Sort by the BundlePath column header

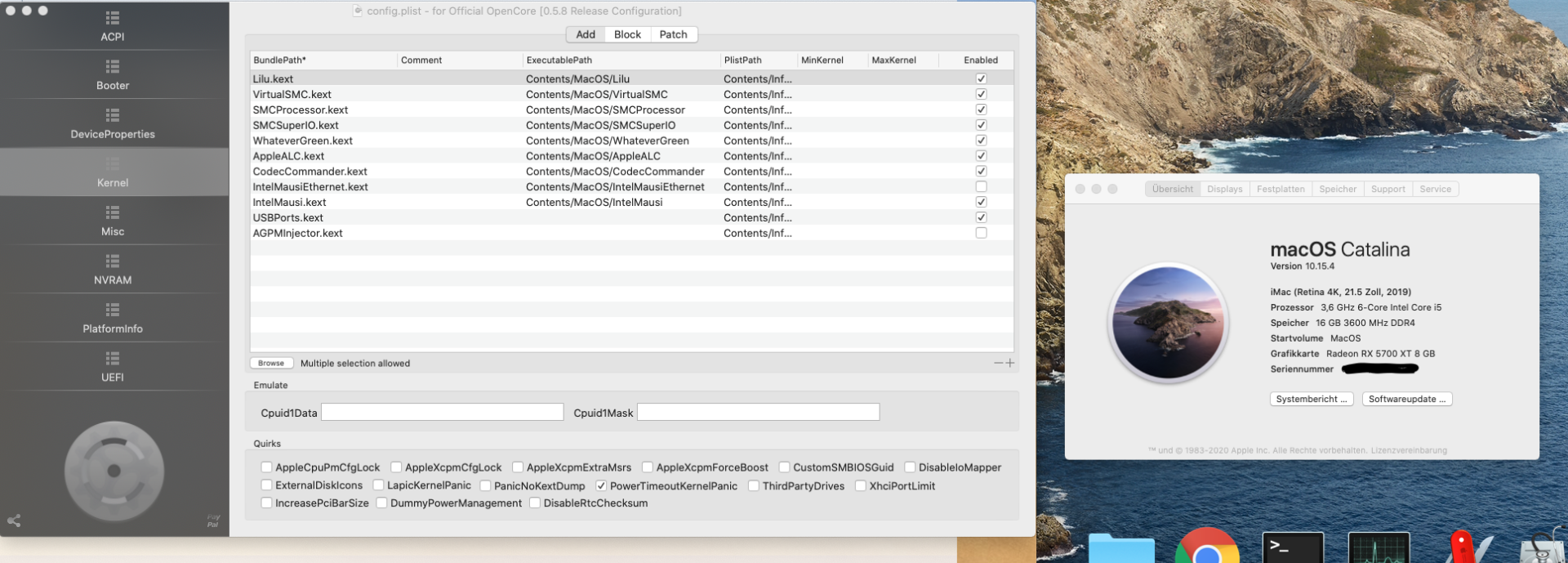(x=323, y=60)
